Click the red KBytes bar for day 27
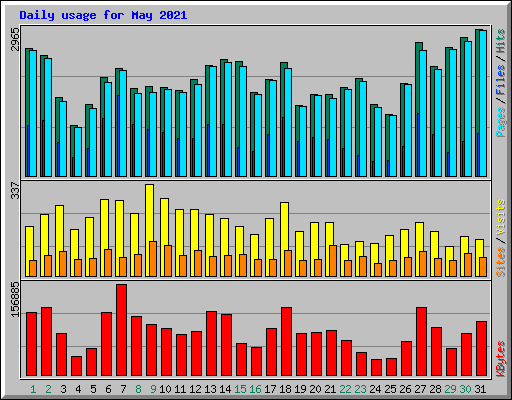This screenshot has width=512, height=400. pyautogui.click(x=422, y=342)
